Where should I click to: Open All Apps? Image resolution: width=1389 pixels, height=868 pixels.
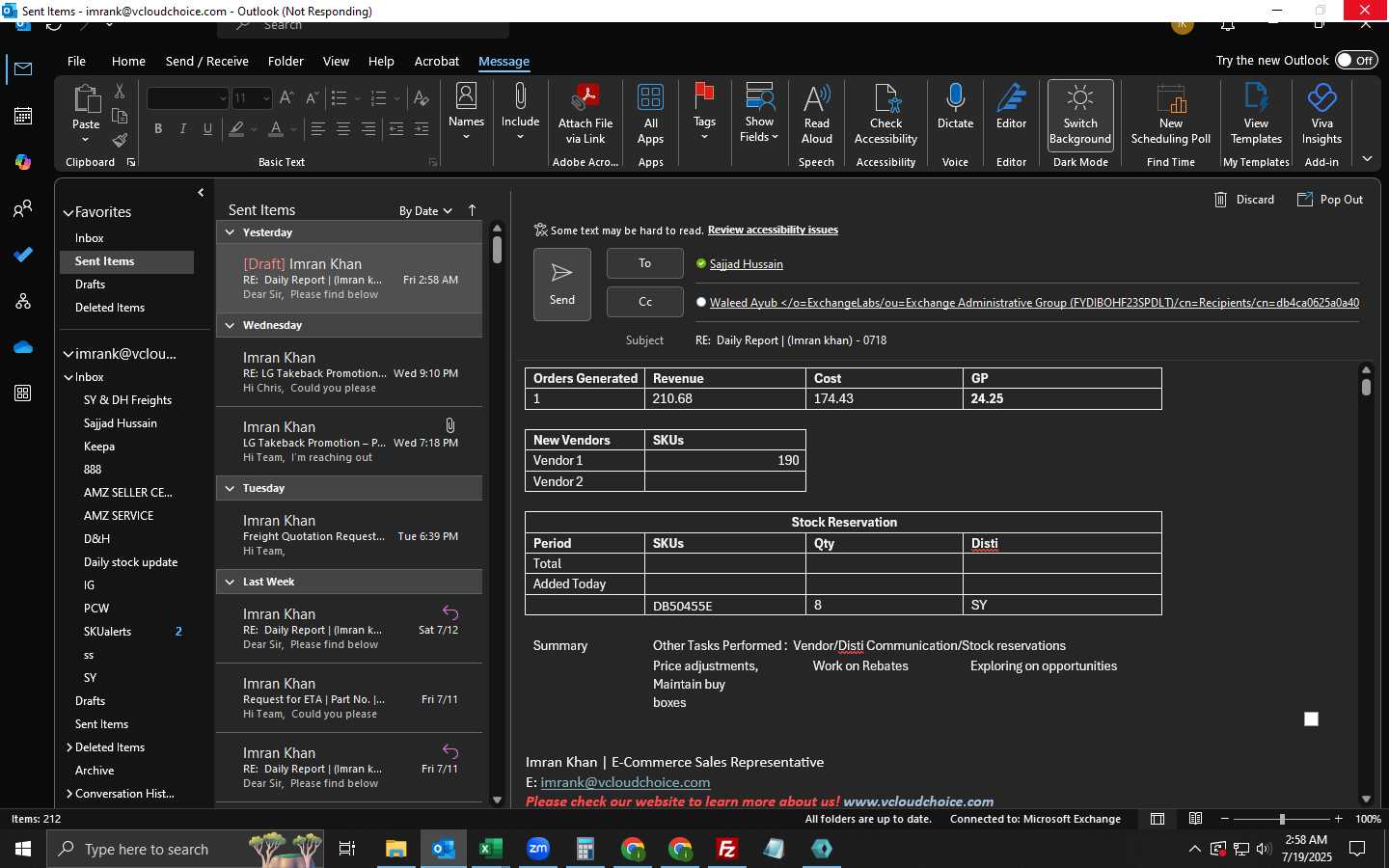tap(651, 114)
